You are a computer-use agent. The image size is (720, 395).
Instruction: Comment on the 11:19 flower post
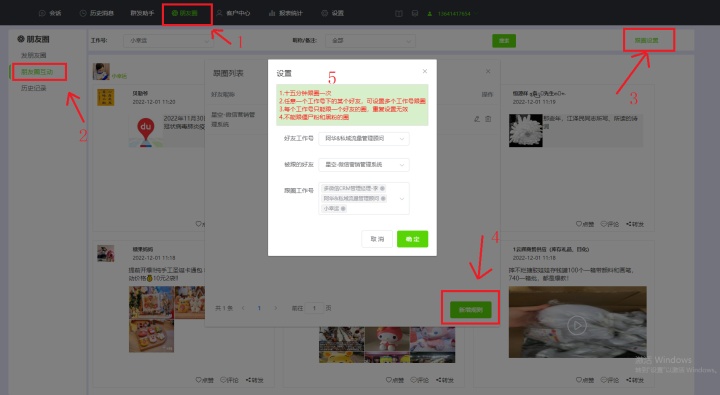tap(610, 224)
